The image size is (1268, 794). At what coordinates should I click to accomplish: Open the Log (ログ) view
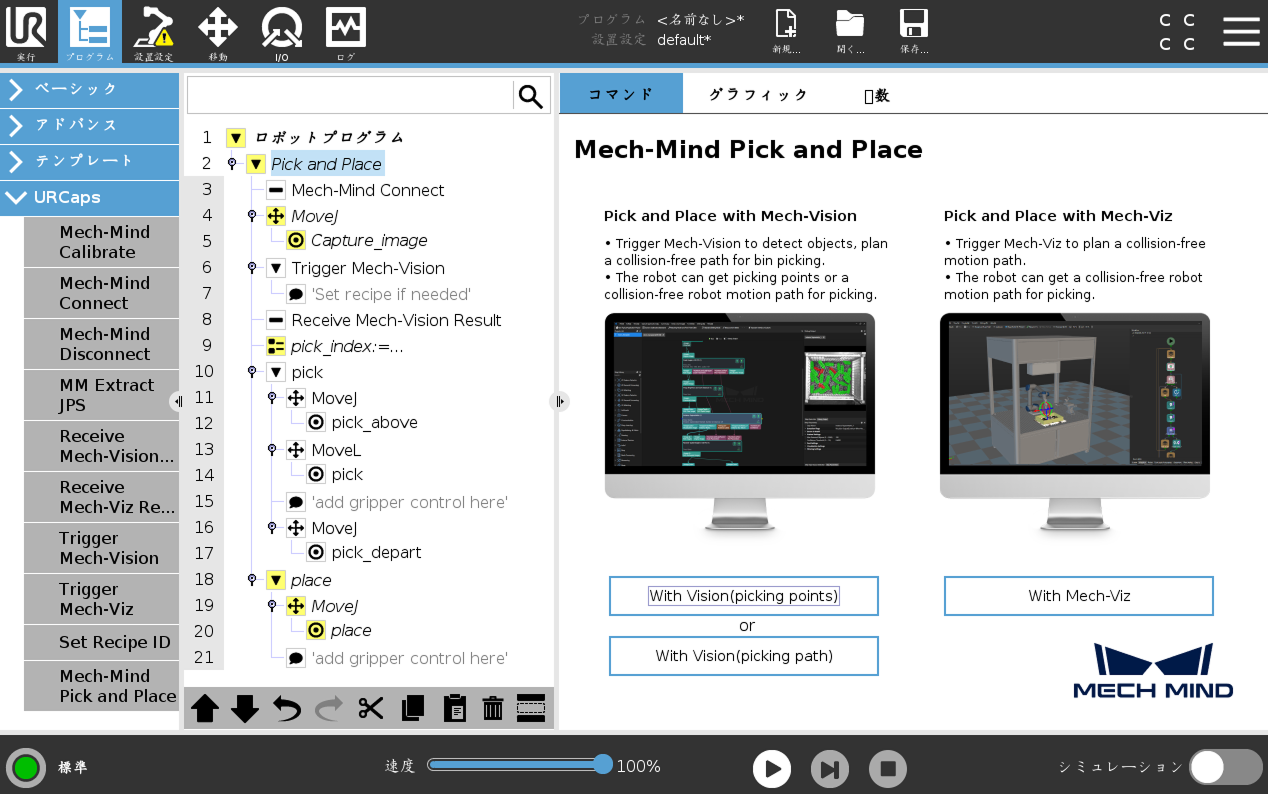pos(346,32)
